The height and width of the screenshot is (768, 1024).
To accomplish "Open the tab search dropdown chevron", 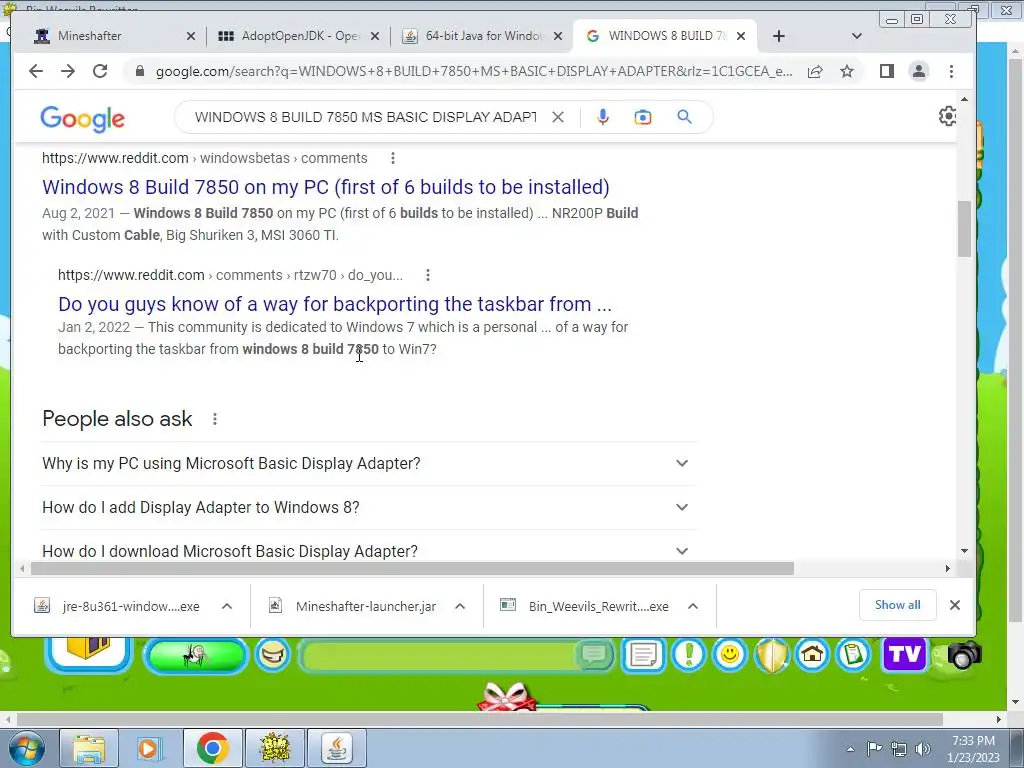I will point(857,36).
